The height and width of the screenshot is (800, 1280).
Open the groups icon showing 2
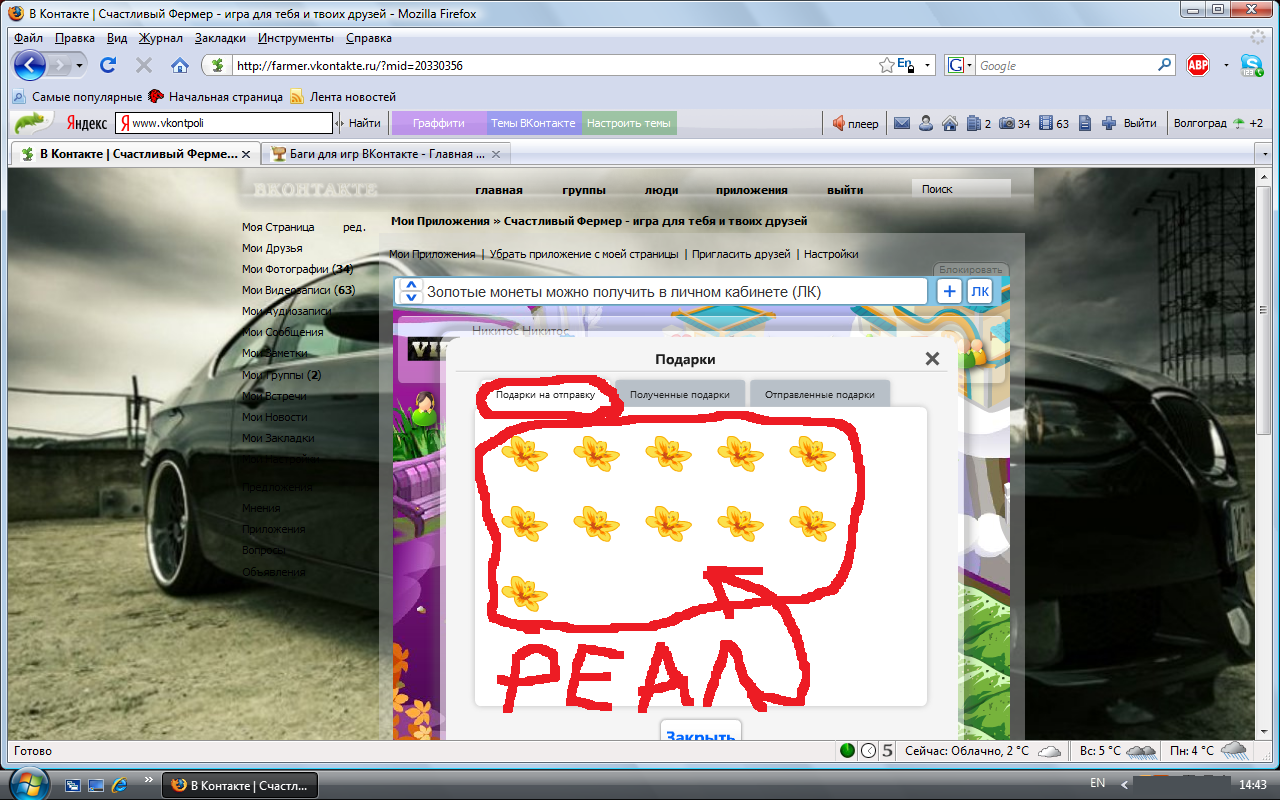(974, 124)
